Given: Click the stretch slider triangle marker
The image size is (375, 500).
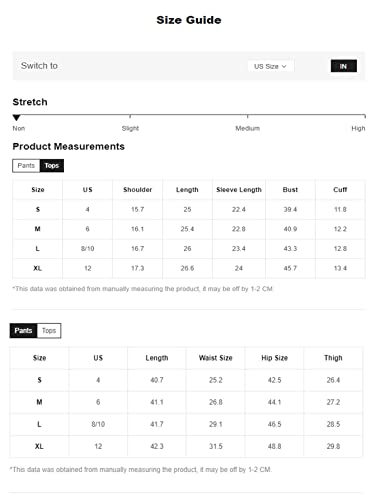Looking at the screenshot, I should click(16, 118).
